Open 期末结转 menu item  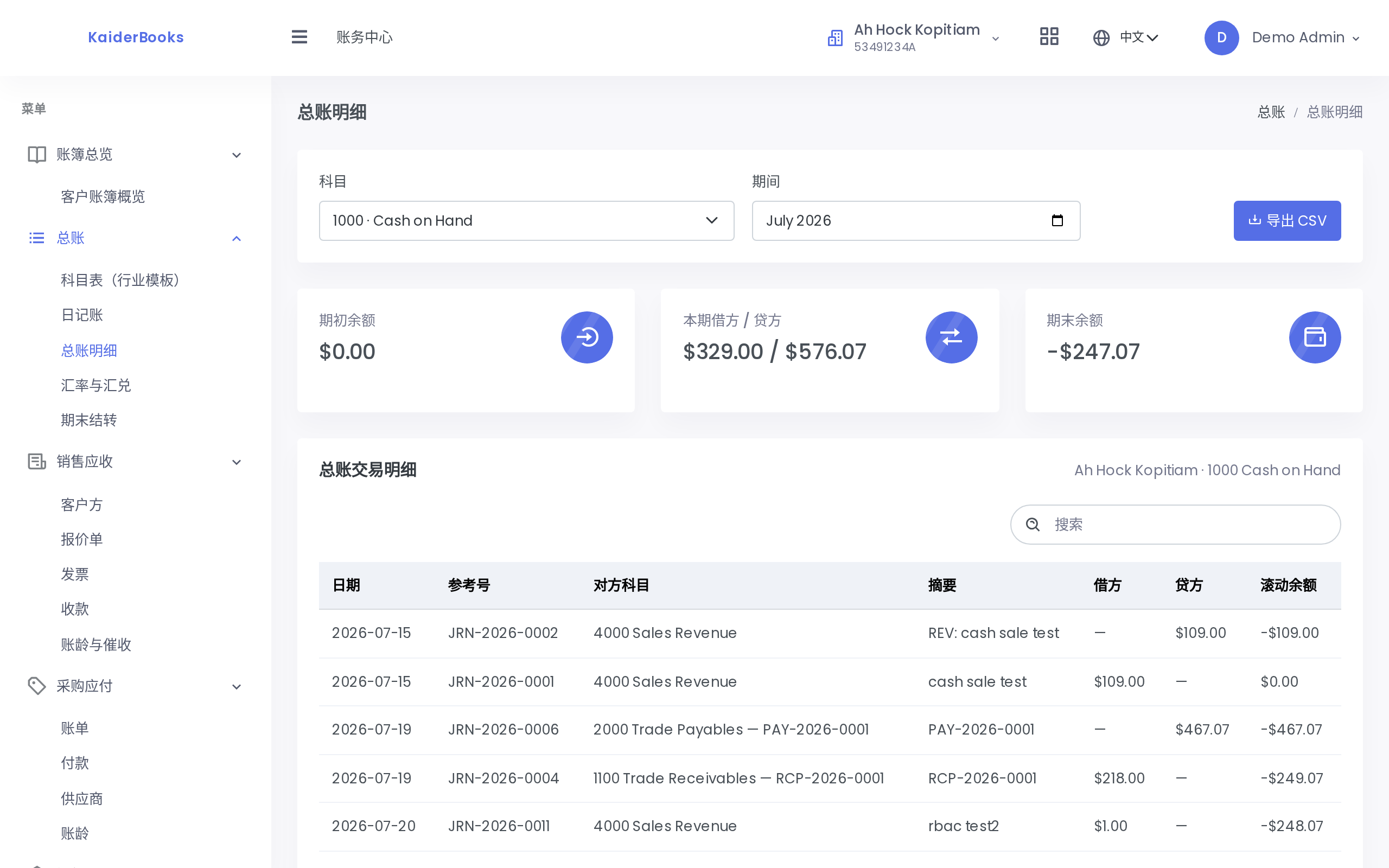[x=89, y=420]
